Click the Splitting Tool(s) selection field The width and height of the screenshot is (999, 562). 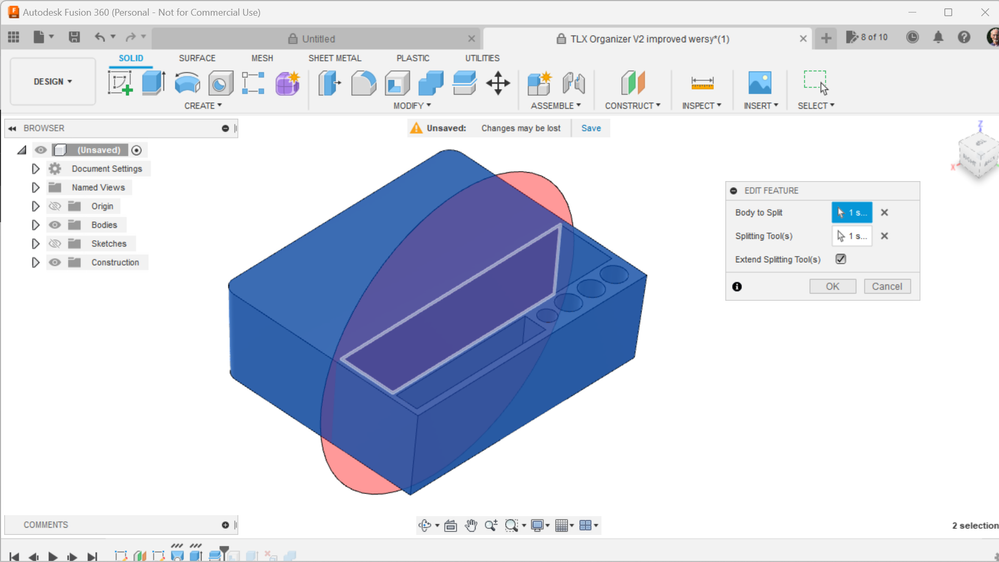[851, 236]
